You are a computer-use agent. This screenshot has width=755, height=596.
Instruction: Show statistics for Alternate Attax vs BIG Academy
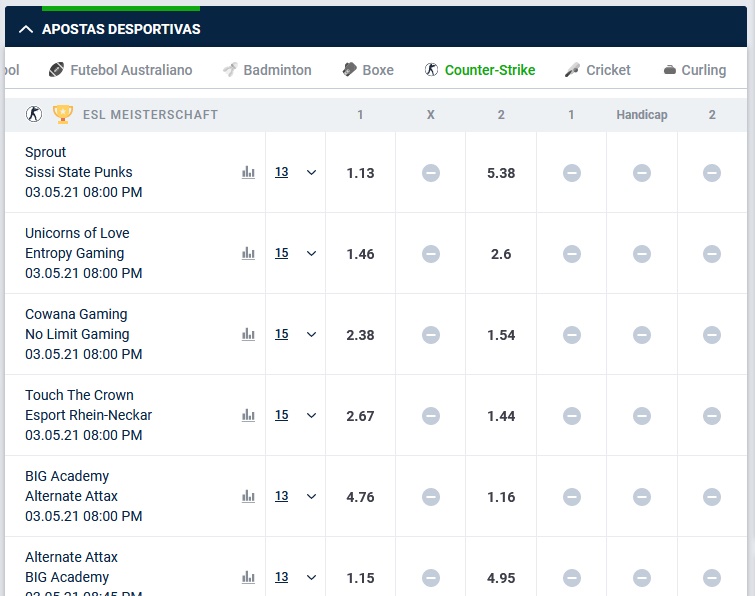[x=248, y=577]
